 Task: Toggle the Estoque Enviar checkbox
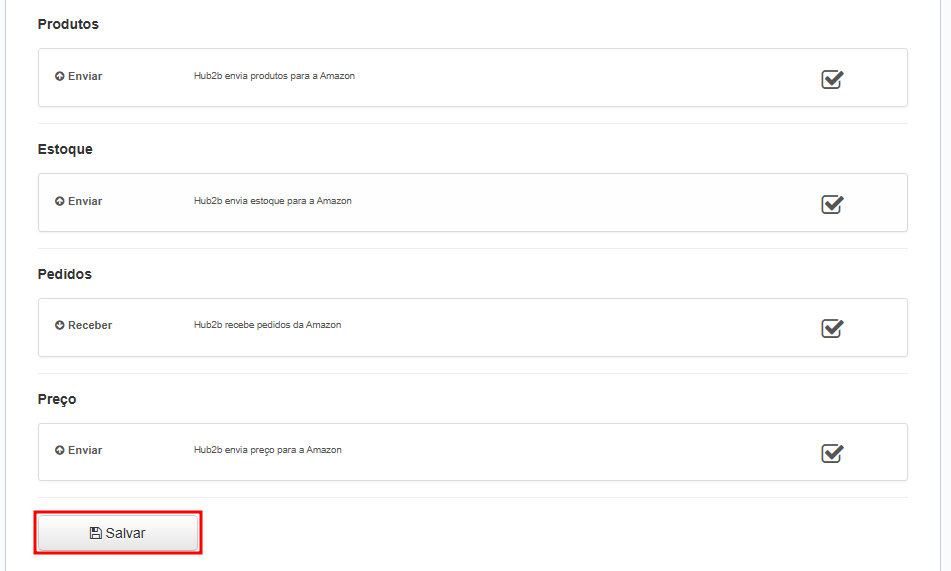pyautogui.click(x=832, y=204)
